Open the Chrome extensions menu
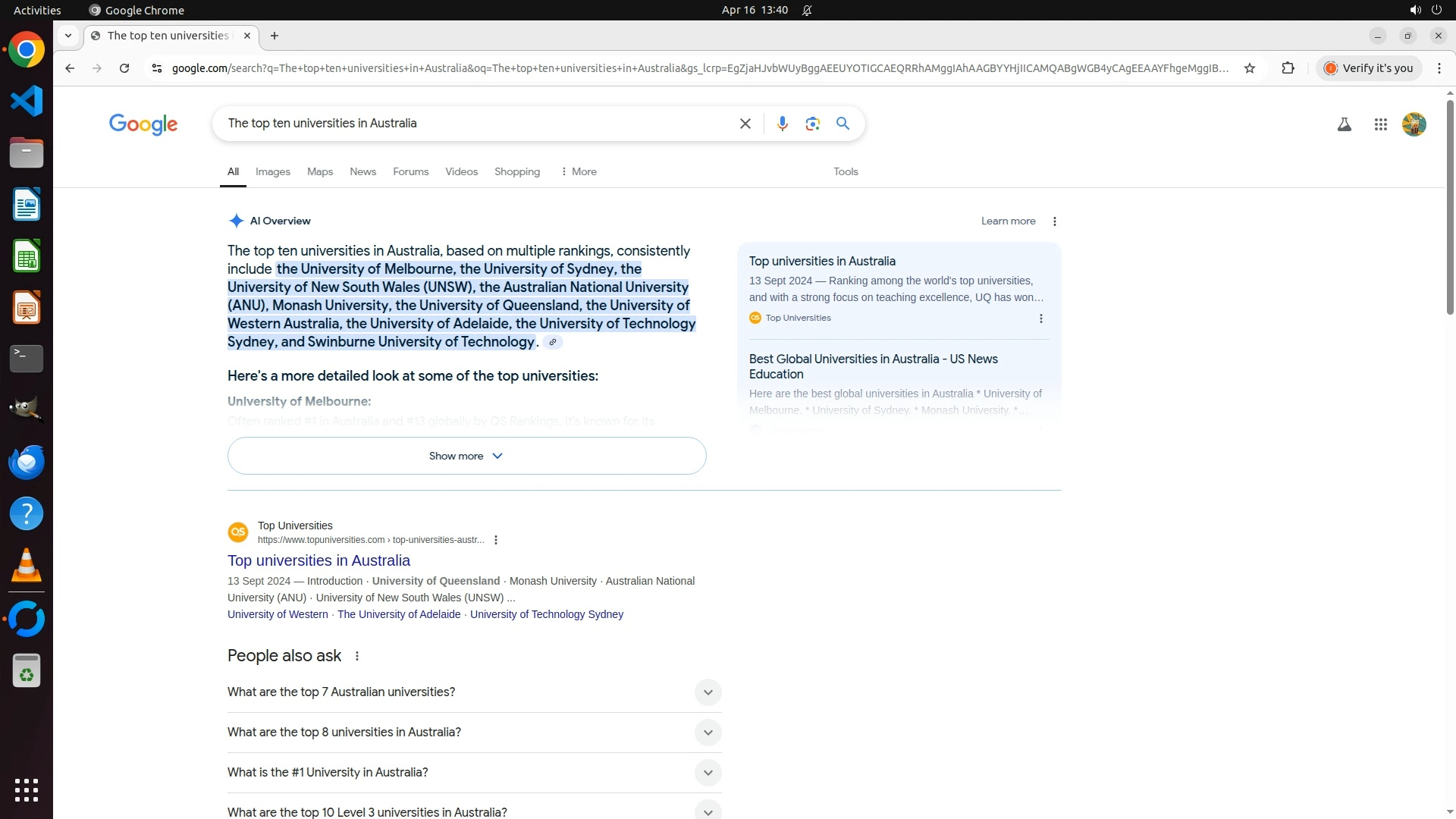 click(1288, 68)
